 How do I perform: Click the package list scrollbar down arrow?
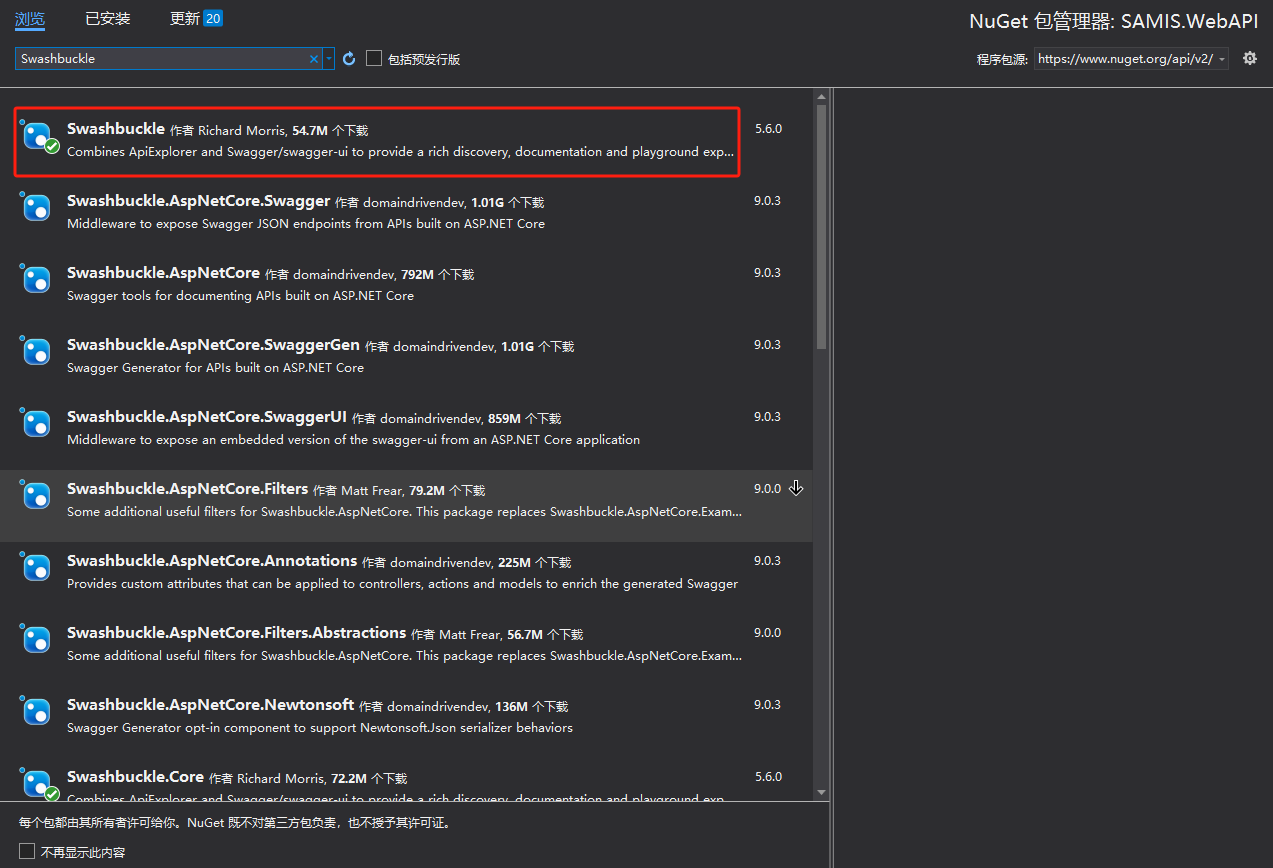pos(821,792)
